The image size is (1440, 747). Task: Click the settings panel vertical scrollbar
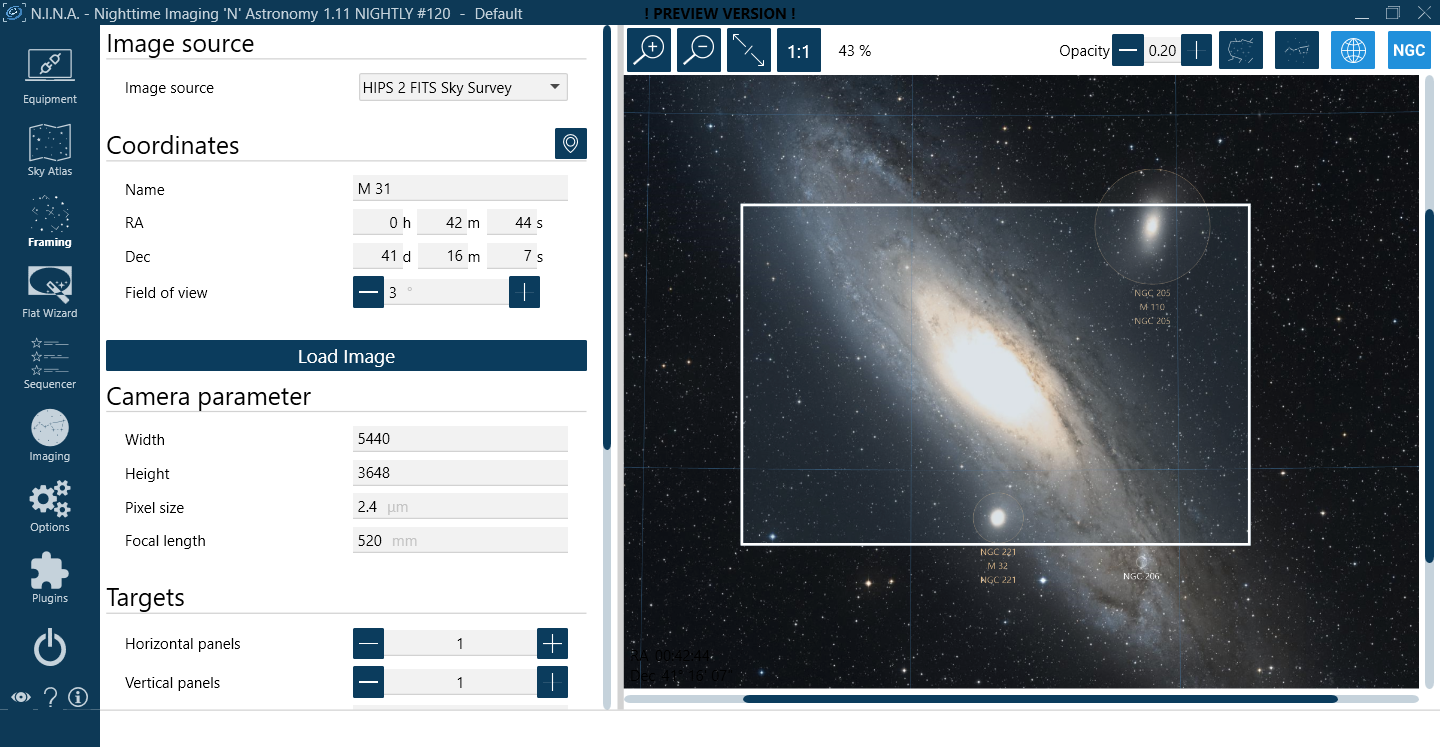606,238
